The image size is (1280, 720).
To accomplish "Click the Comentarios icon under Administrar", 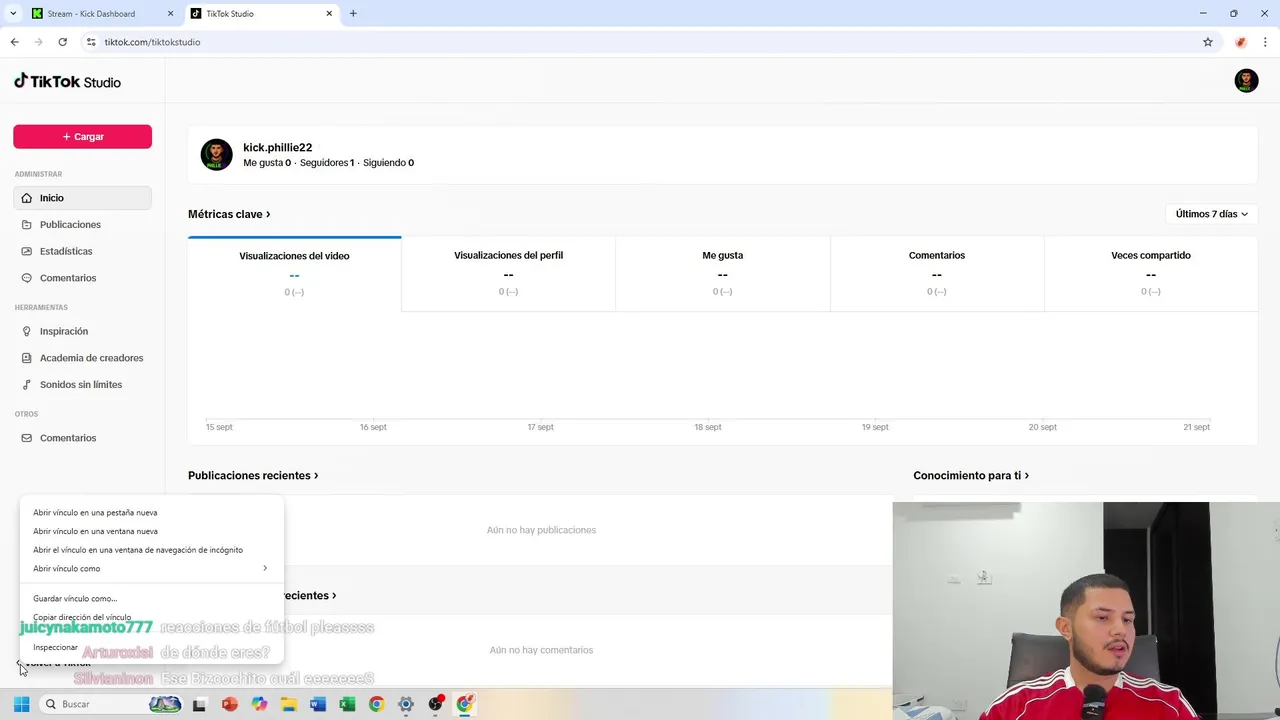I will pos(27,278).
